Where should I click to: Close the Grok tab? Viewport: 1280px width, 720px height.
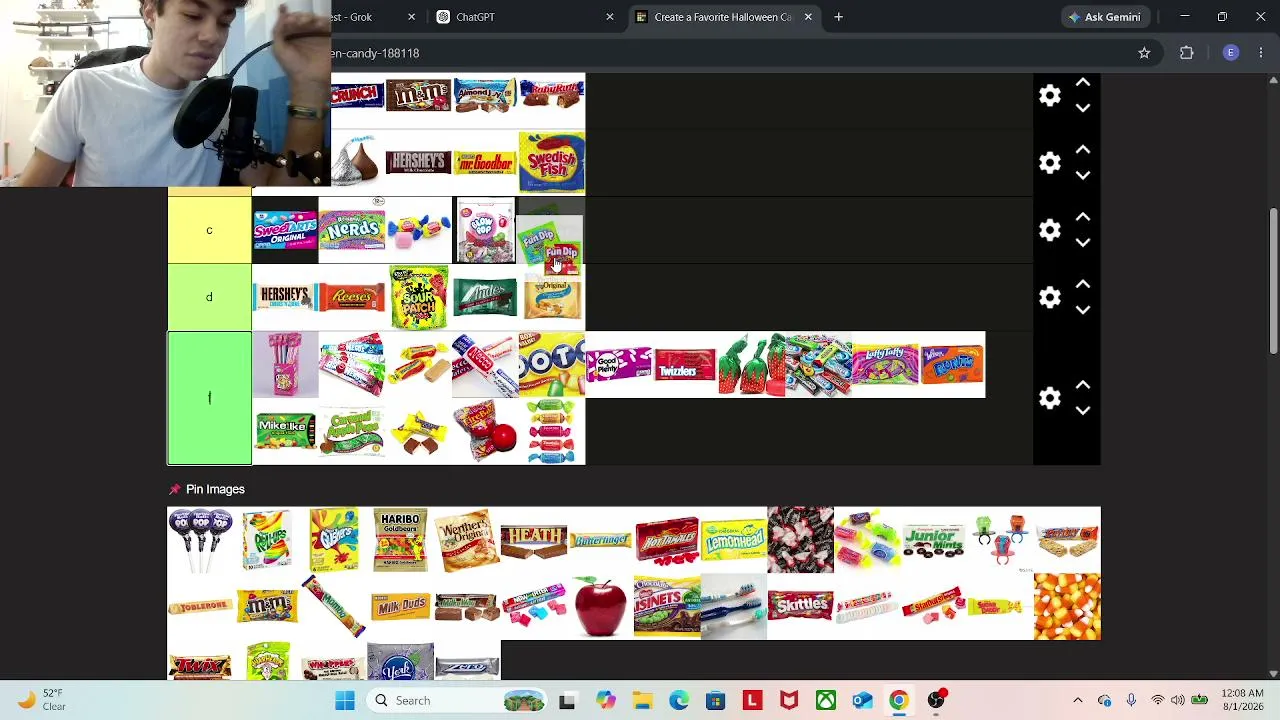coord(411,17)
